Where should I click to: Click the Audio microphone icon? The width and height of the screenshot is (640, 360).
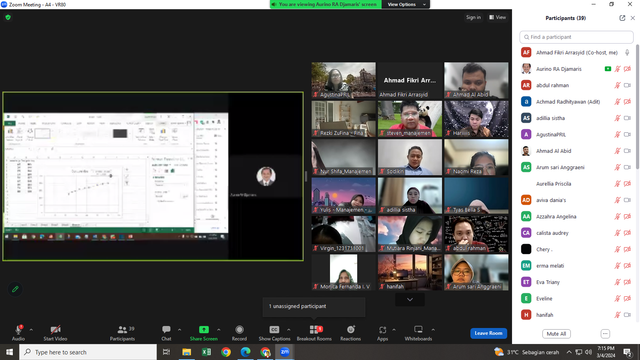(x=18, y=330)
